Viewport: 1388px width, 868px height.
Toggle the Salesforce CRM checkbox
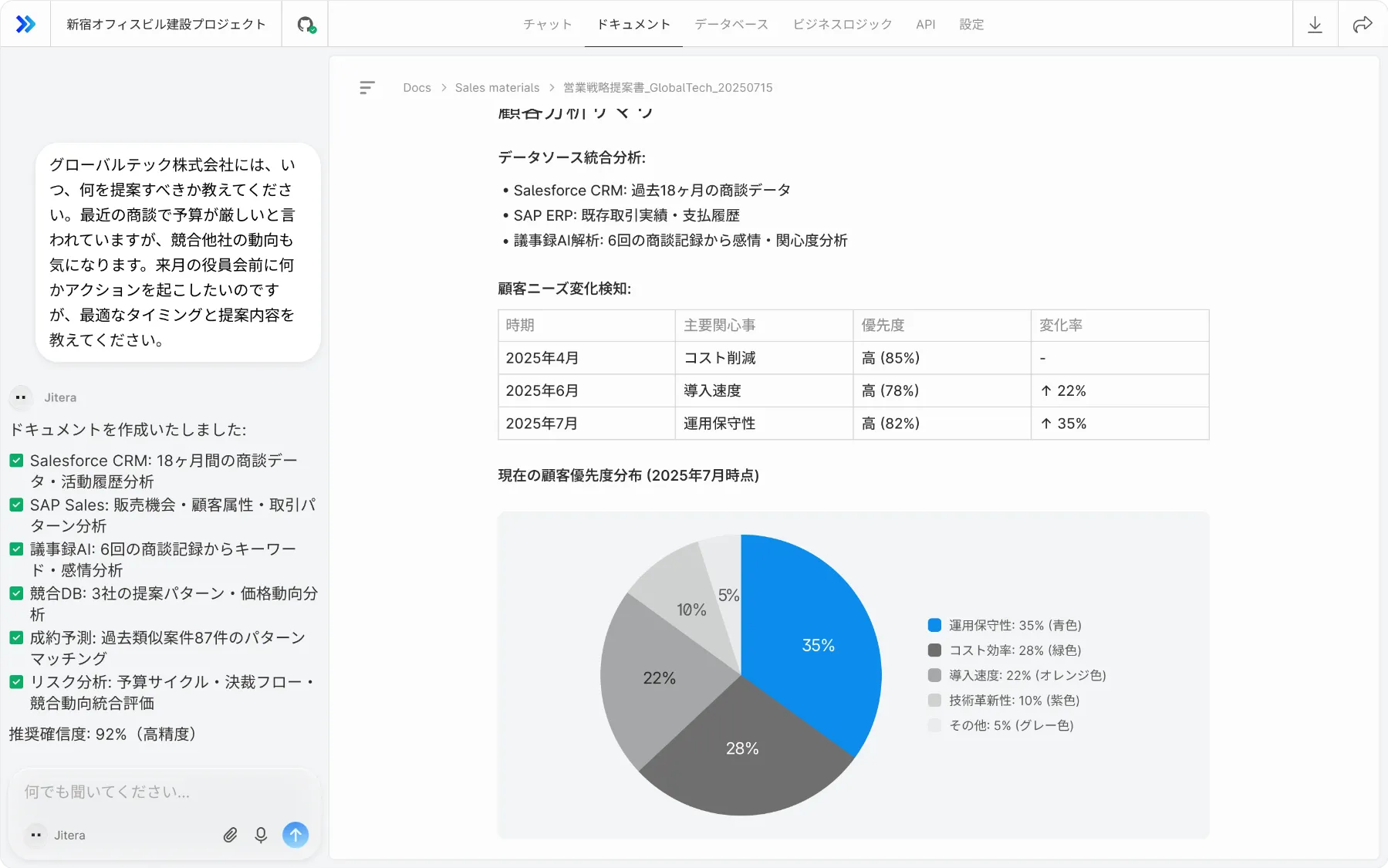(x=16, y=461)
